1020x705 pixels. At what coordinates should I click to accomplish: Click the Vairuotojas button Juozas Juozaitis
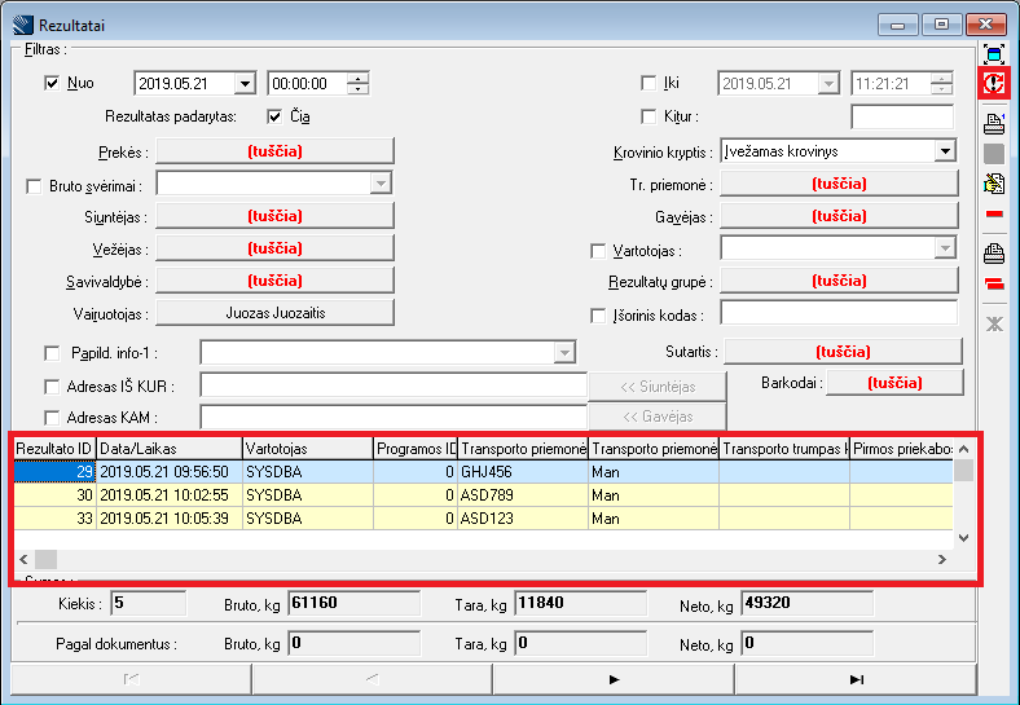[275, 313]
